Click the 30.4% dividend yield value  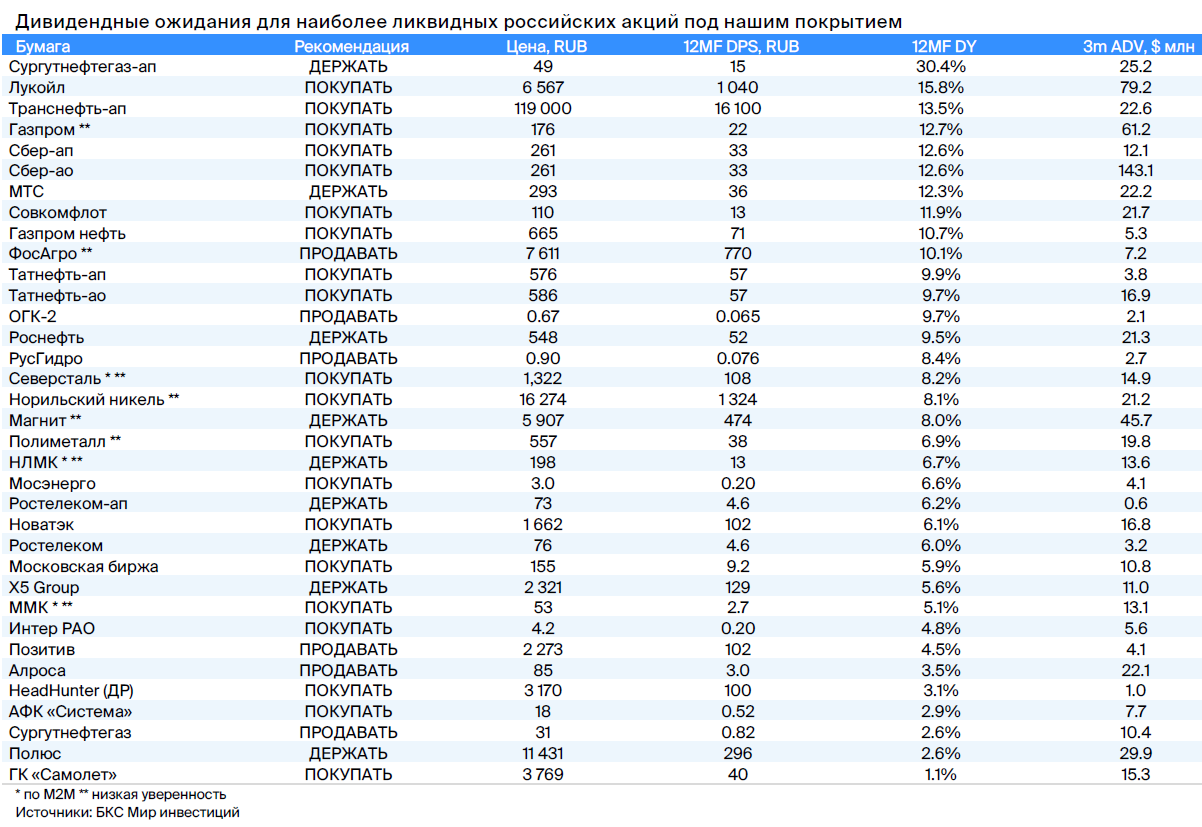point(940,67)
